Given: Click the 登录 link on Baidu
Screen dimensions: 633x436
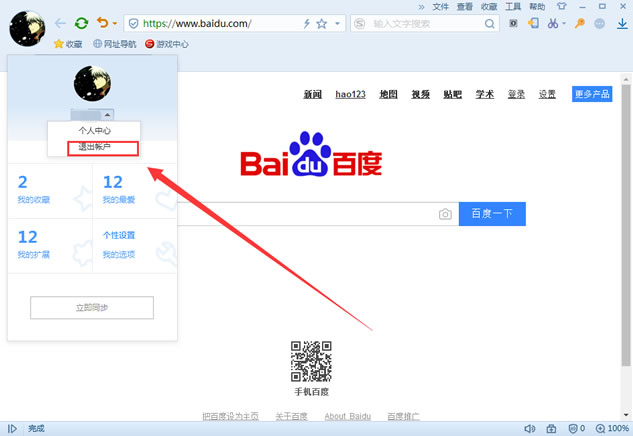Looking at the screenshot, I should [516, 94].
